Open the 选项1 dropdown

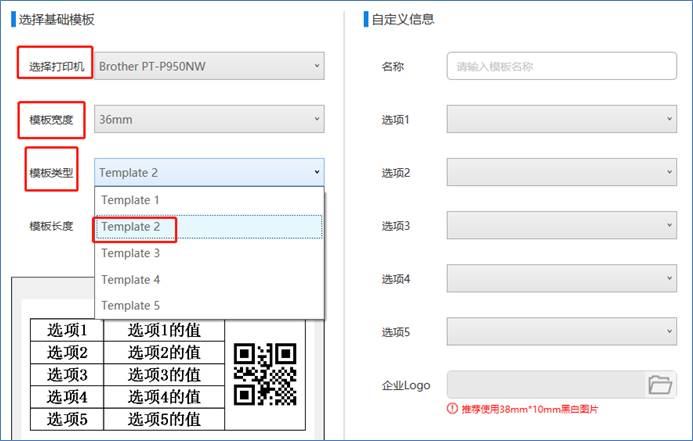click(x=562, y=119)
